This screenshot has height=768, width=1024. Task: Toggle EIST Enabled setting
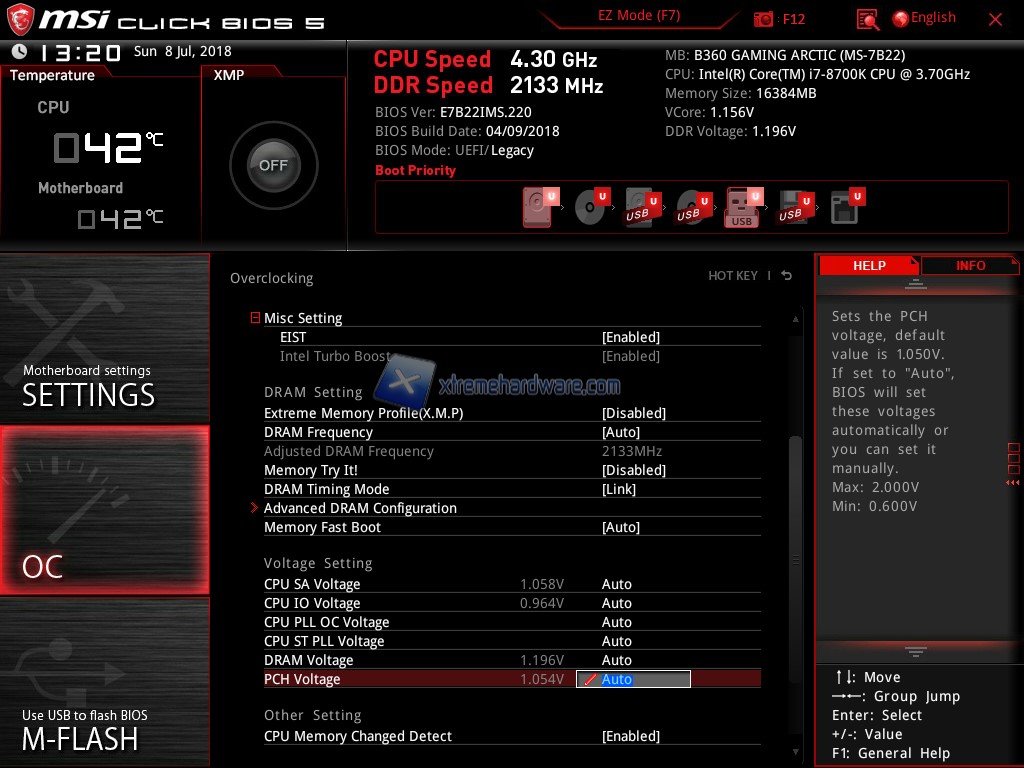(x=630, y=337)
